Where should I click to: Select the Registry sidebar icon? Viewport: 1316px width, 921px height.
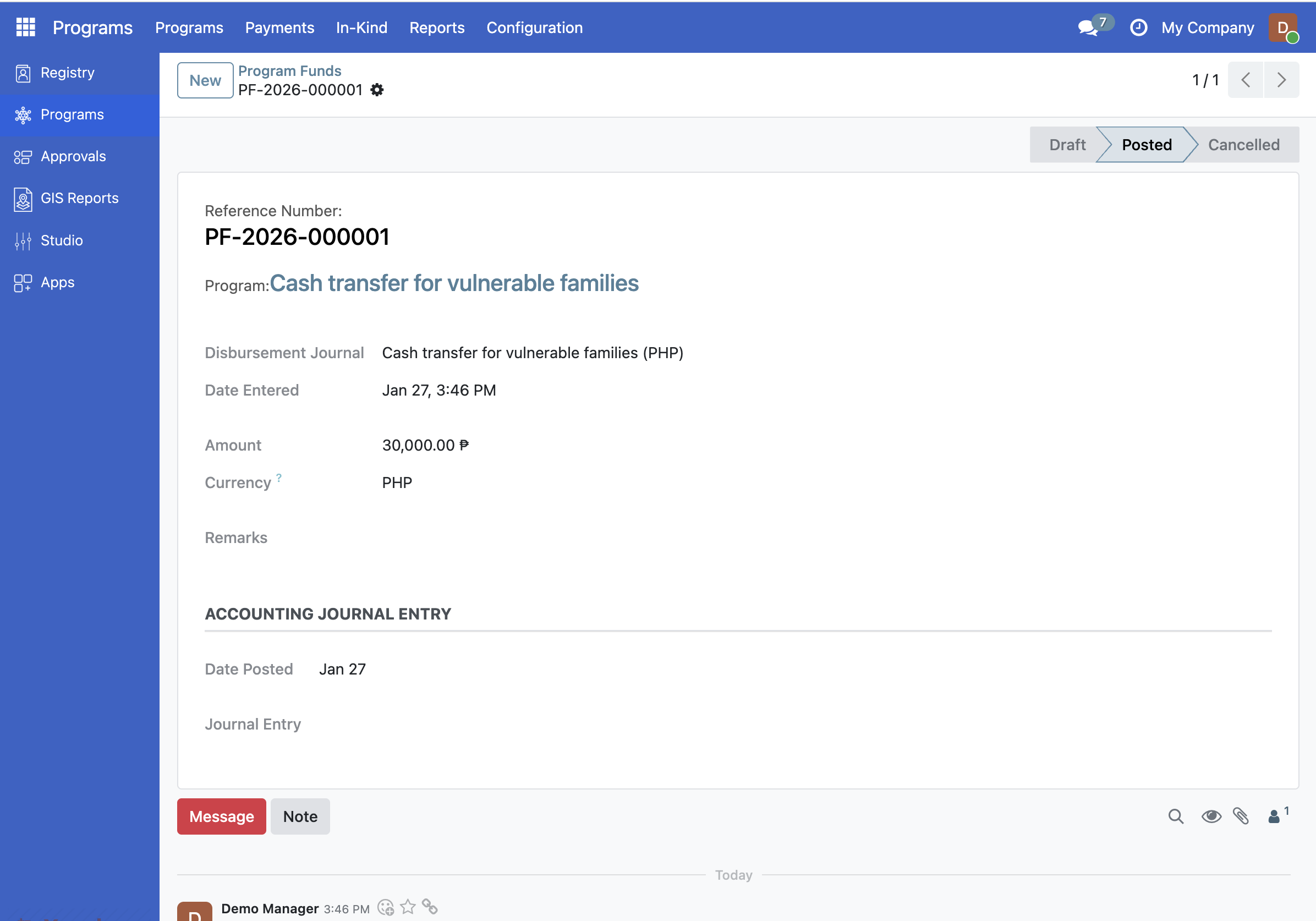(23, 73)
